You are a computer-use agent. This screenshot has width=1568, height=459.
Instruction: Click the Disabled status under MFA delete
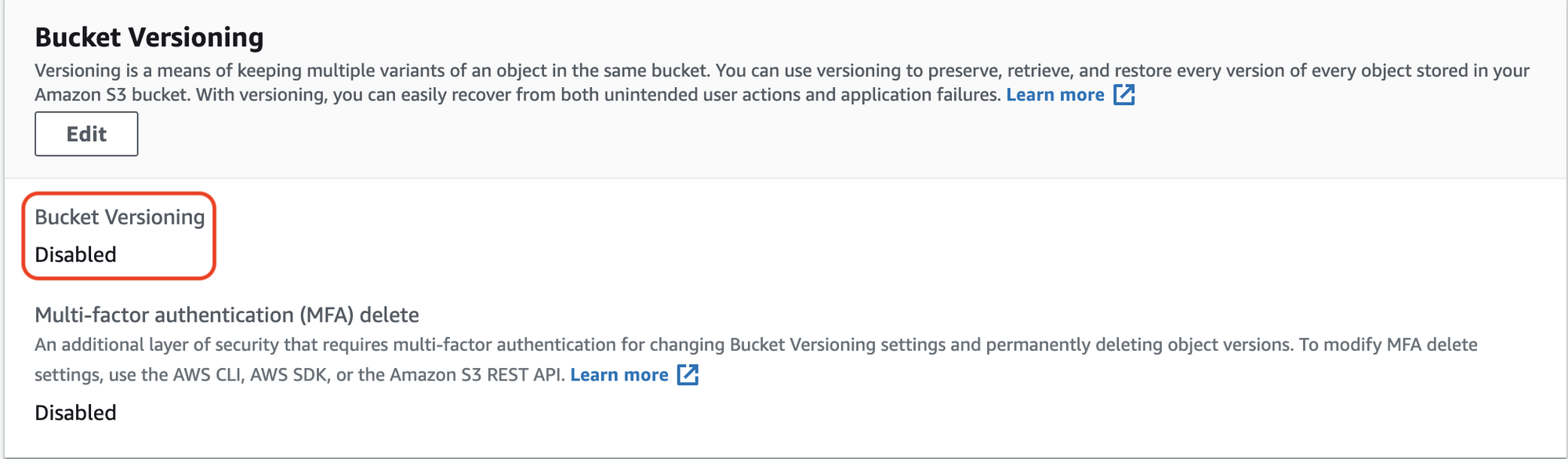tap(75, 413)
